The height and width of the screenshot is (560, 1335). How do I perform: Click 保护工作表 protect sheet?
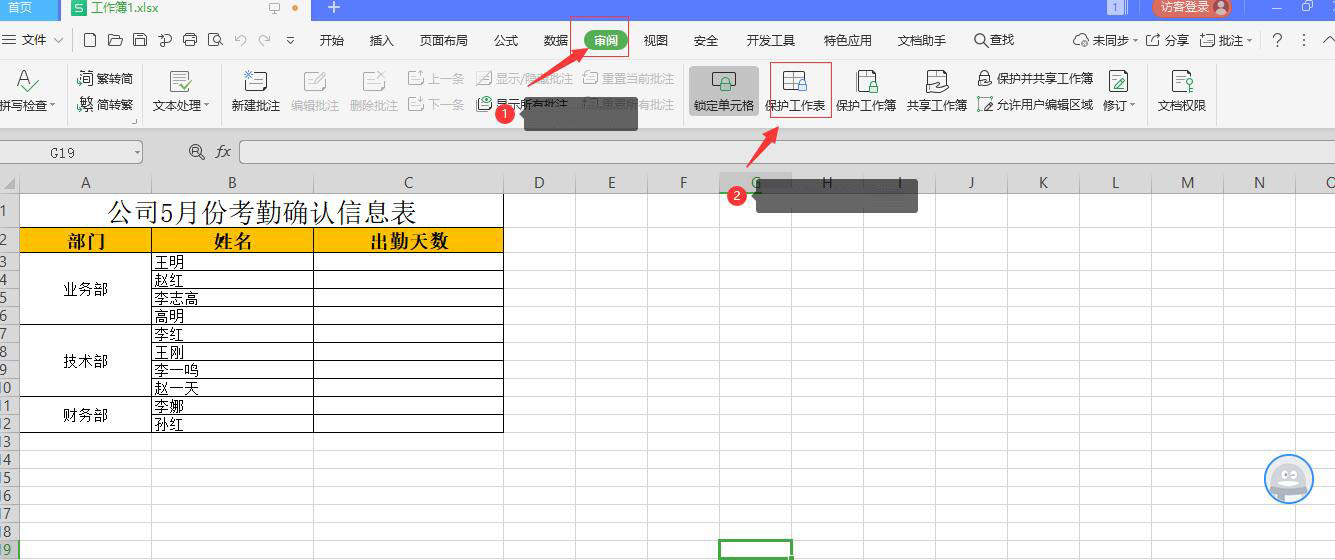pos(795,90)
